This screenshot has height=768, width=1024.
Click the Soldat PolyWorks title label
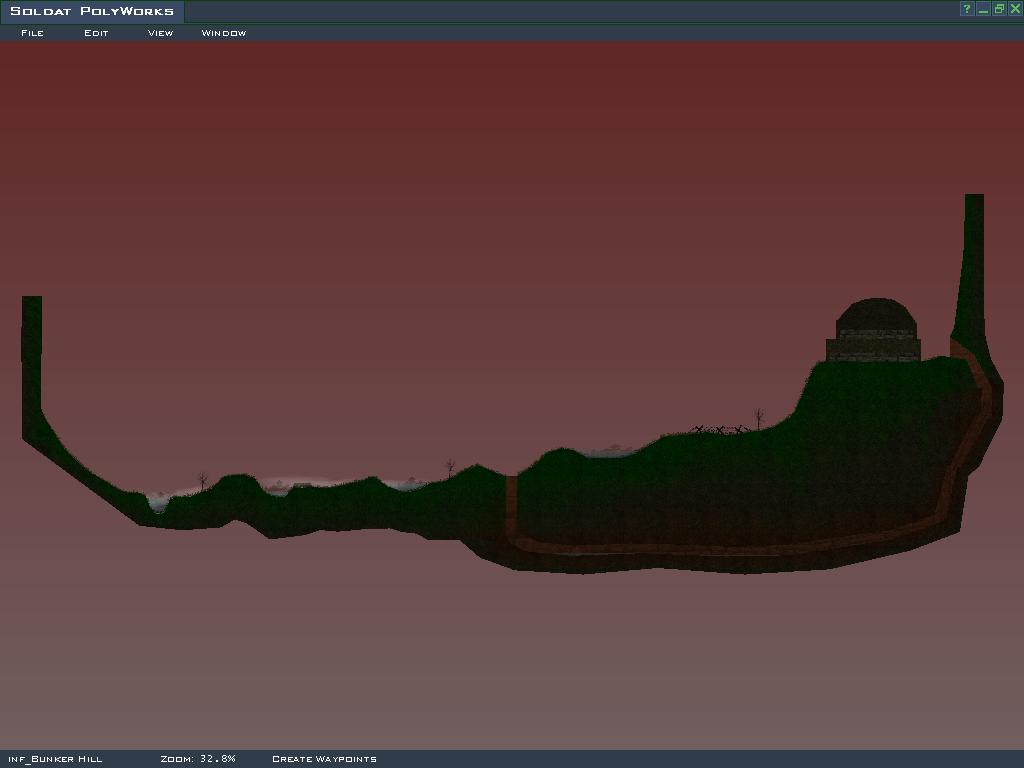[x=92, y=11]
